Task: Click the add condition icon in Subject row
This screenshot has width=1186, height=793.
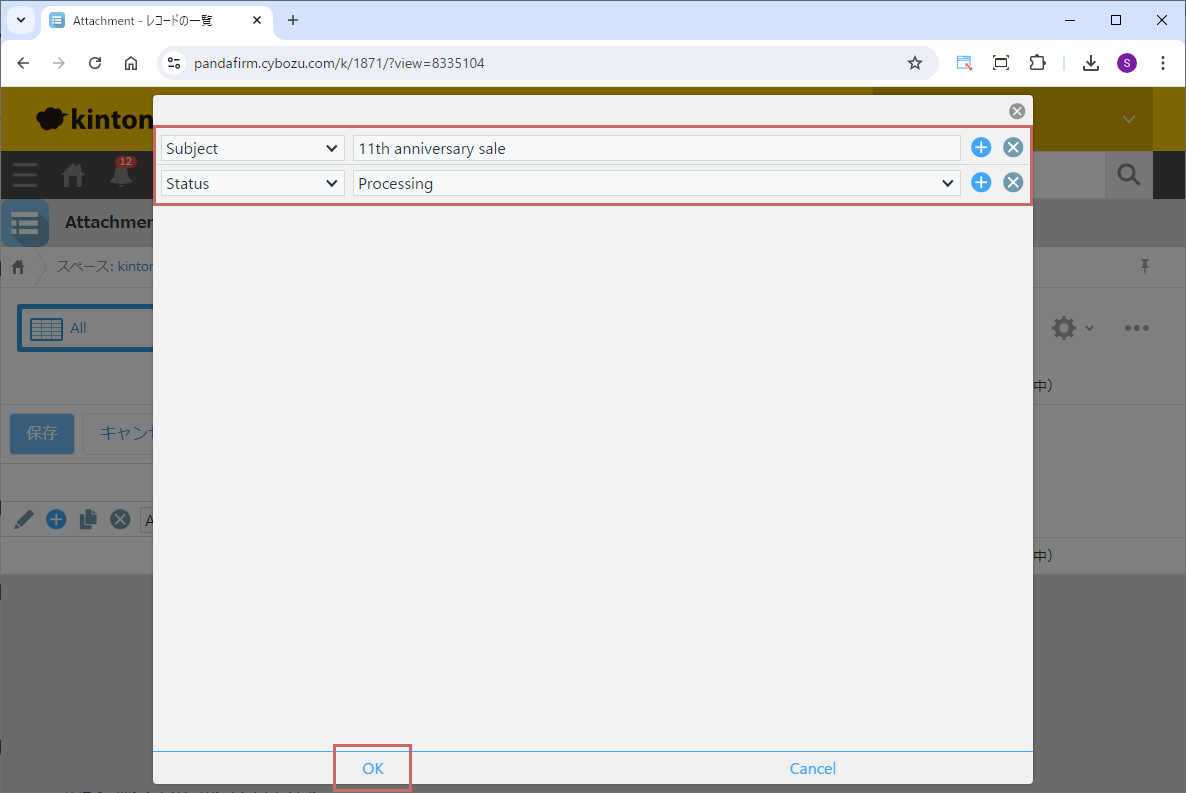Action: 981,148
